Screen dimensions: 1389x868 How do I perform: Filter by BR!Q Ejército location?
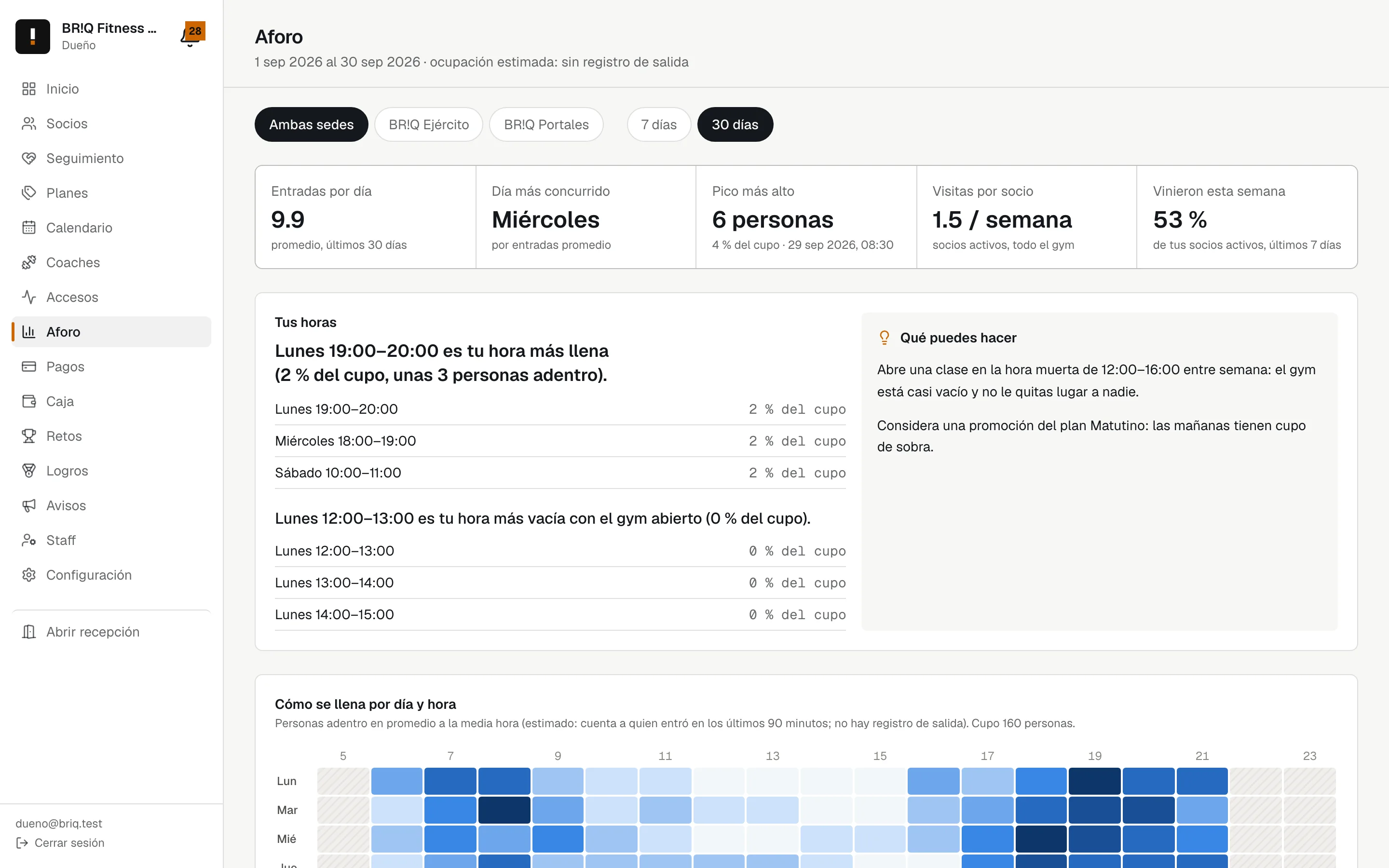click(429, 124)
